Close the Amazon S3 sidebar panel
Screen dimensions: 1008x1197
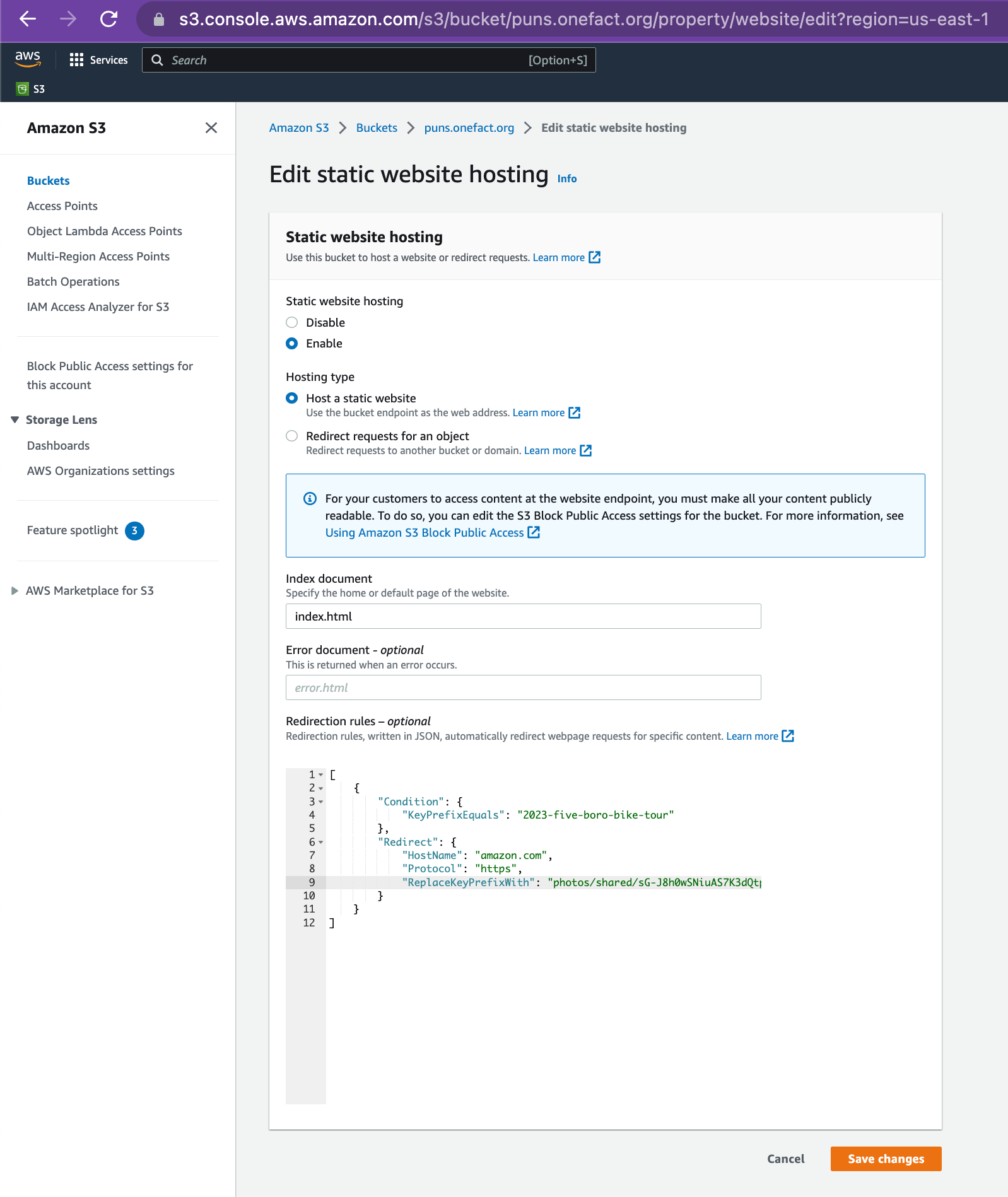tap(211, 128)
